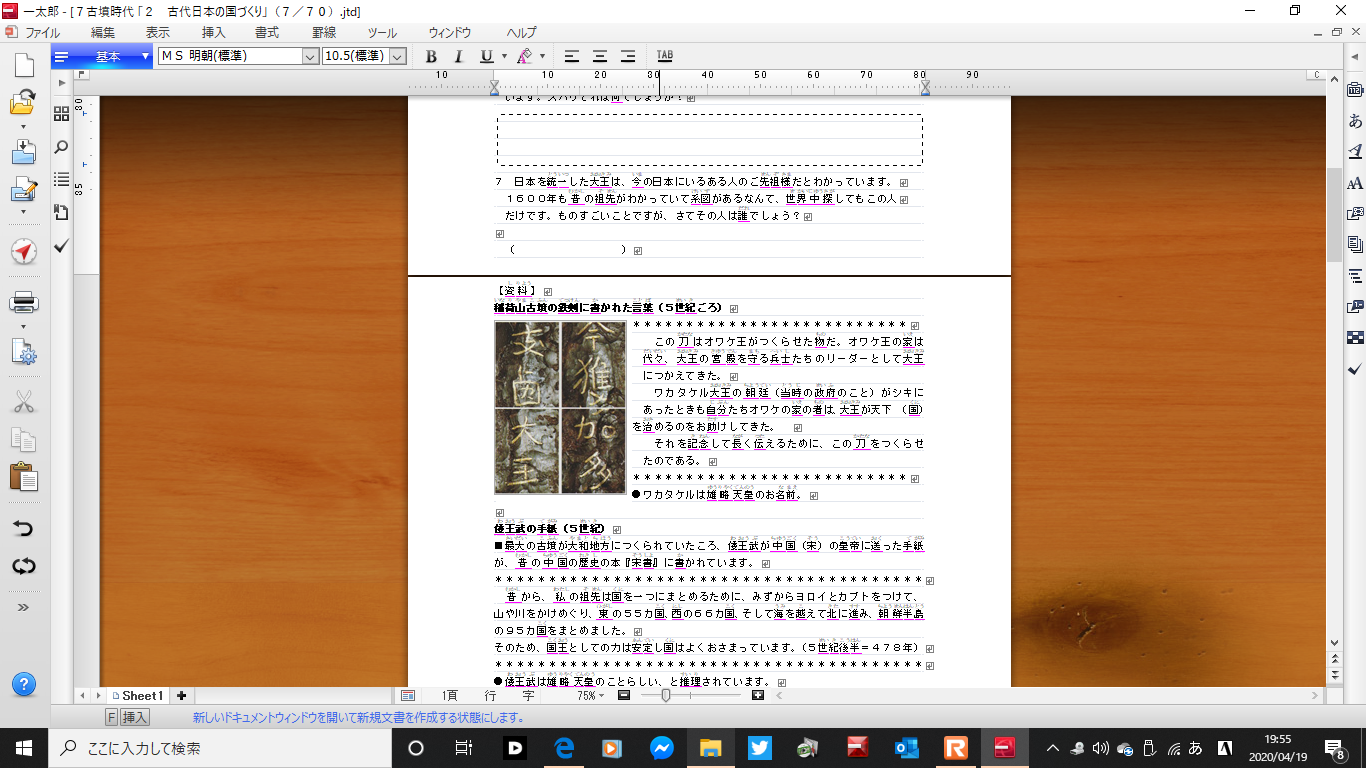Open the 書式 menu

click(267, 33)
